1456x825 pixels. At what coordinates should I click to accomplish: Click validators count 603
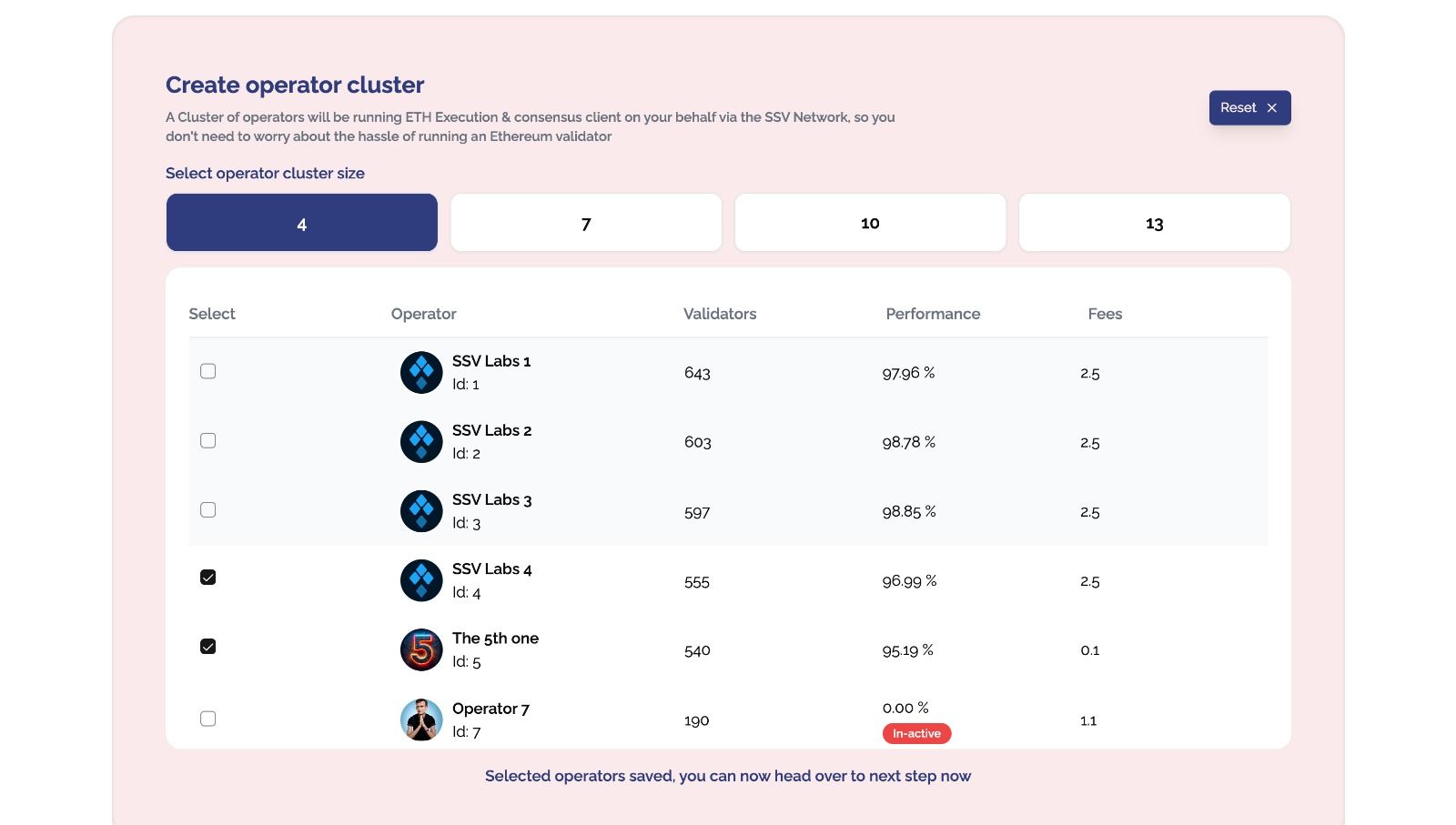pyautogui.click(x=698, y=442)
